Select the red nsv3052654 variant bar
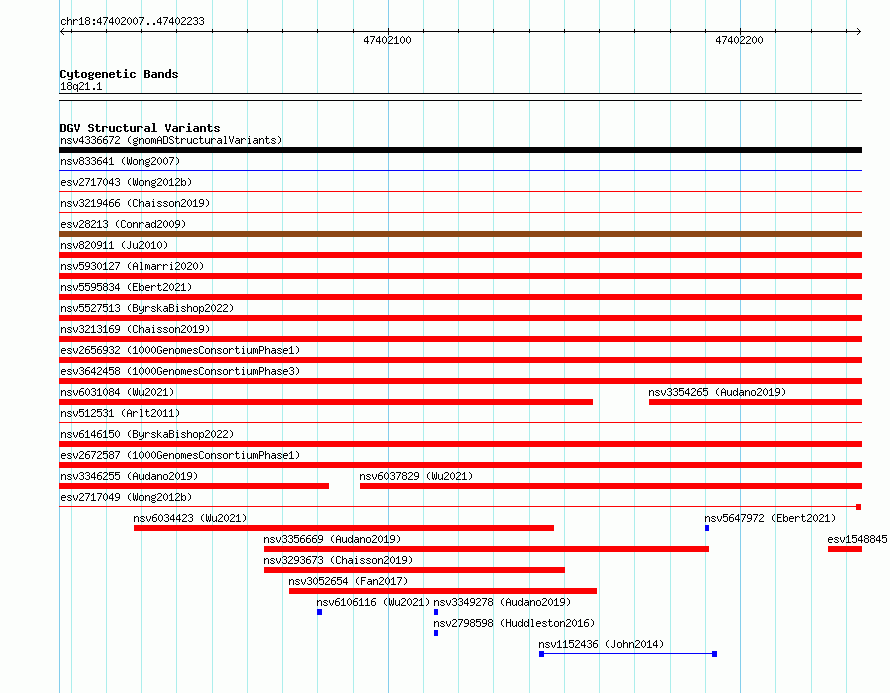890x693 pixels. [x=443, y=591]
